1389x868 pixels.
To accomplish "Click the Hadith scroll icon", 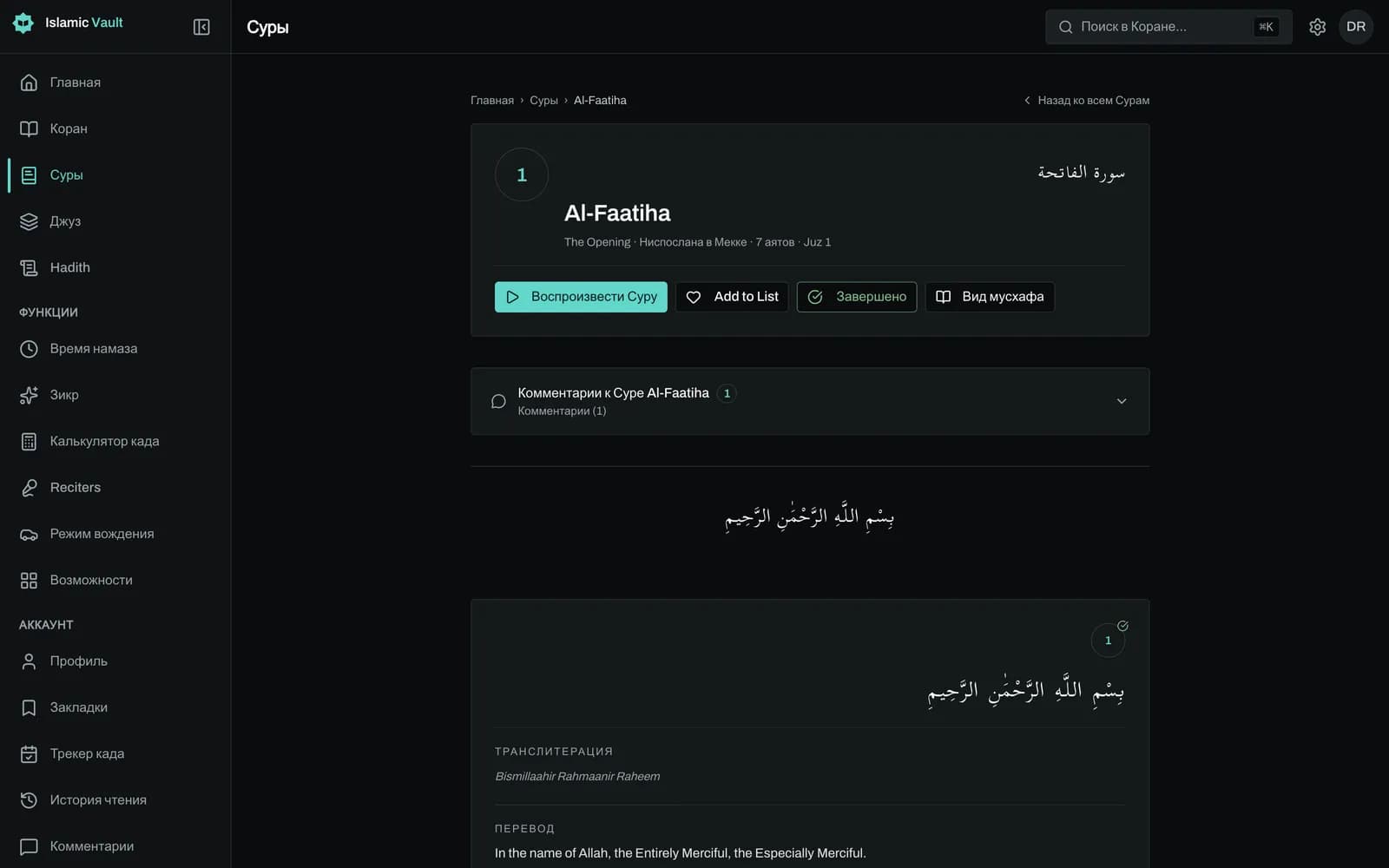I will click(29, 267).
